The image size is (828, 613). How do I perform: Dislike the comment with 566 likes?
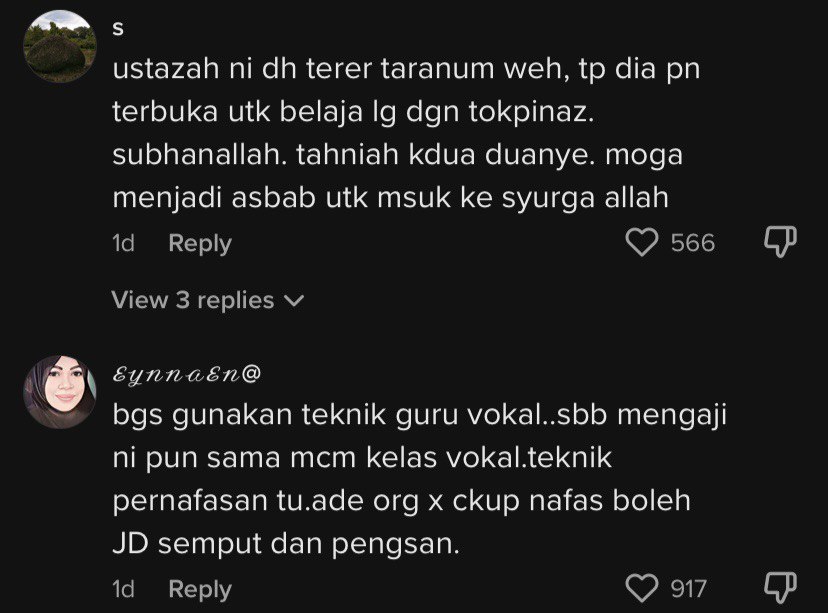(x=780, y=242)
